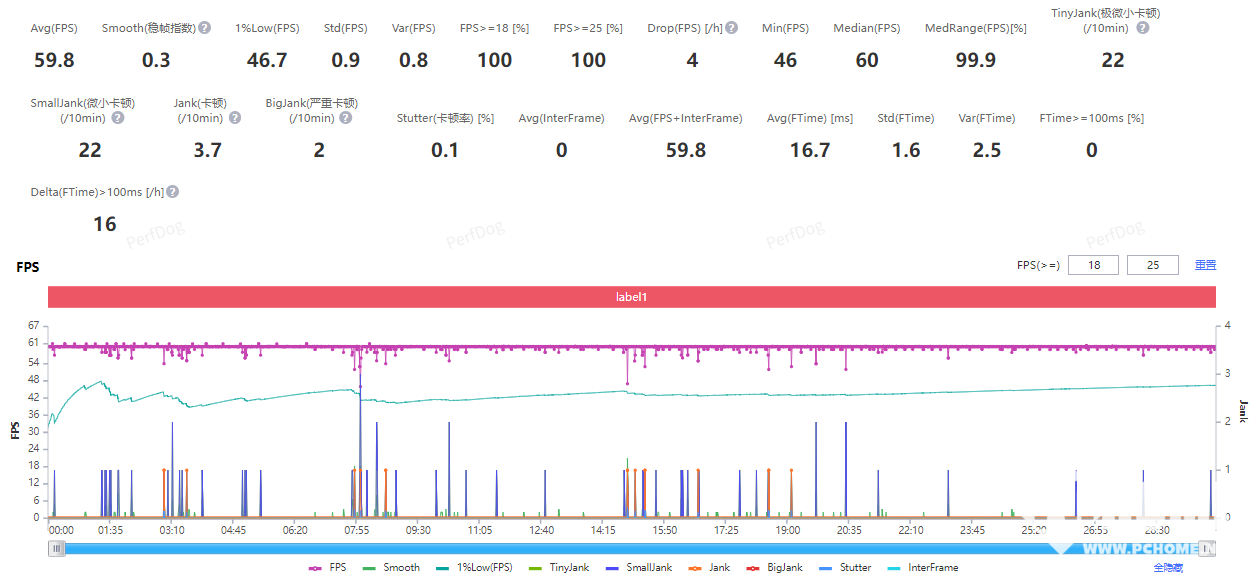This screenshot has height=577, width=1256.
Task: Click the TinyJank question mark icon
Action: (1143, 28)
